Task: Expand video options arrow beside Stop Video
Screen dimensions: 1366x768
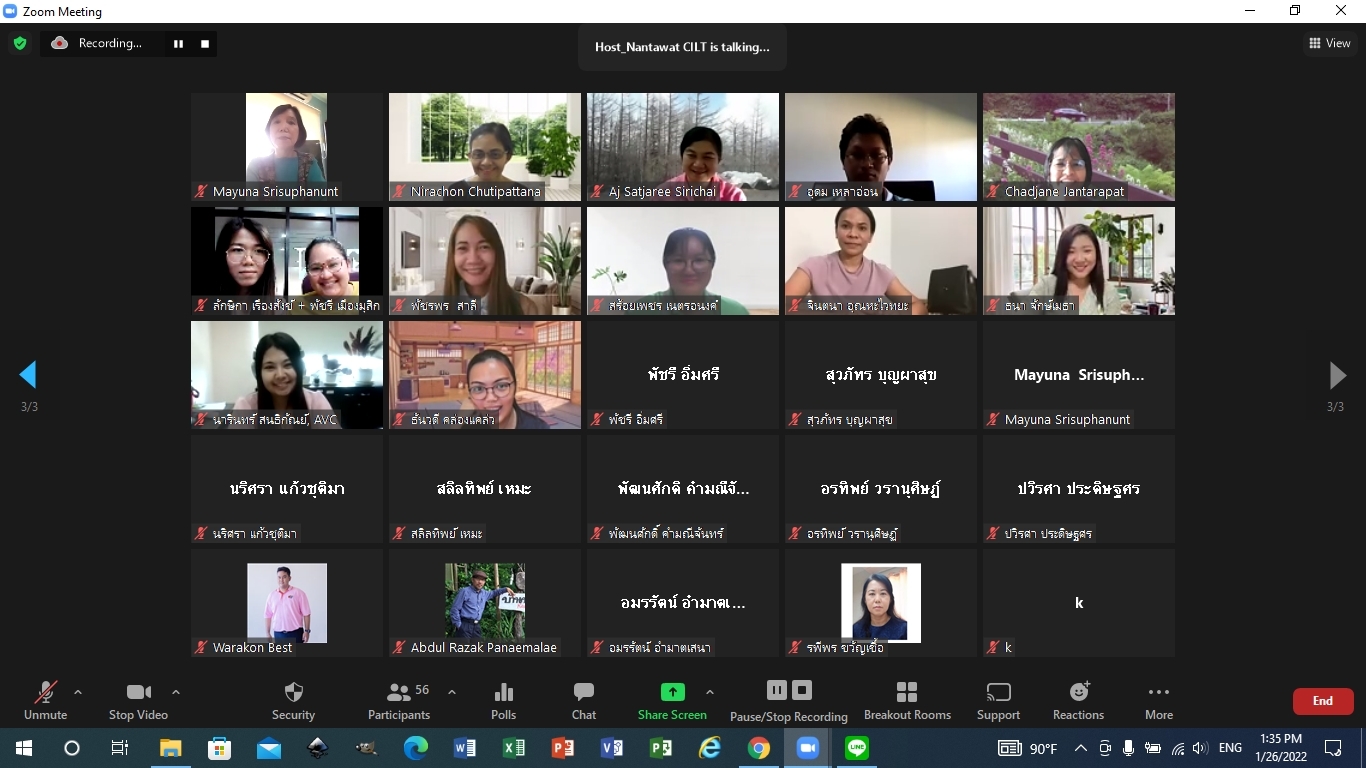Action: click(x=176, y=692)
